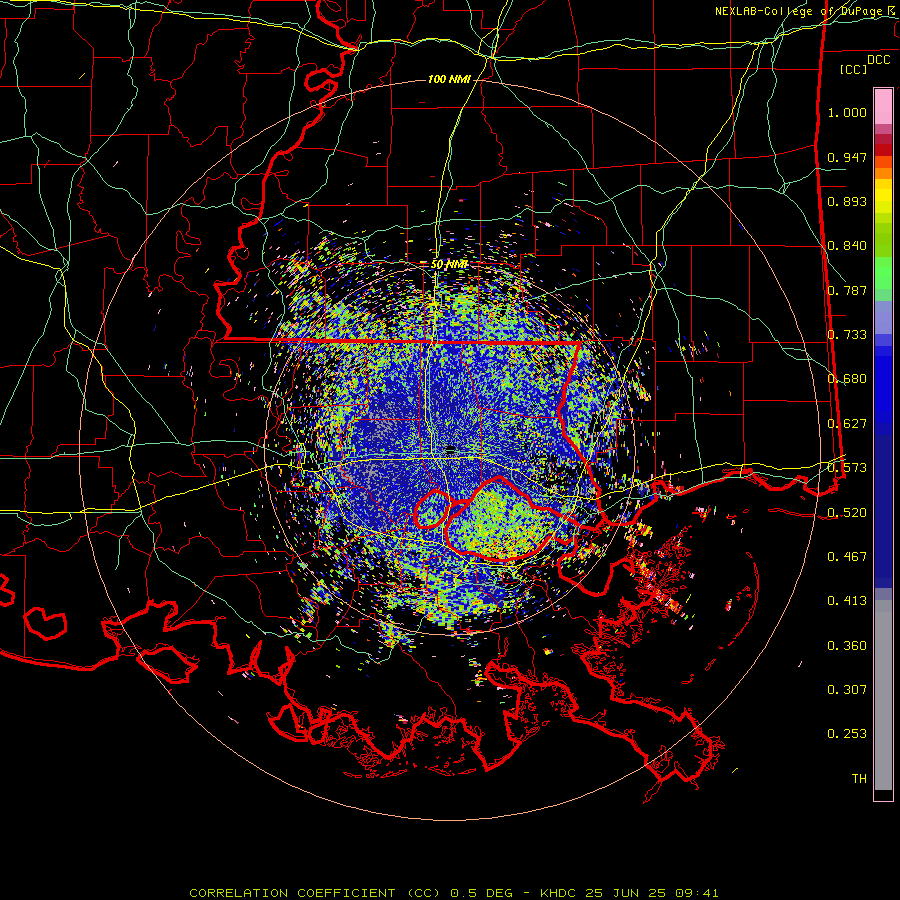Image resolution: width=900 pixels, height=900 pixels.
Task: Click the [CC] units label
Action: pos(853,69)
